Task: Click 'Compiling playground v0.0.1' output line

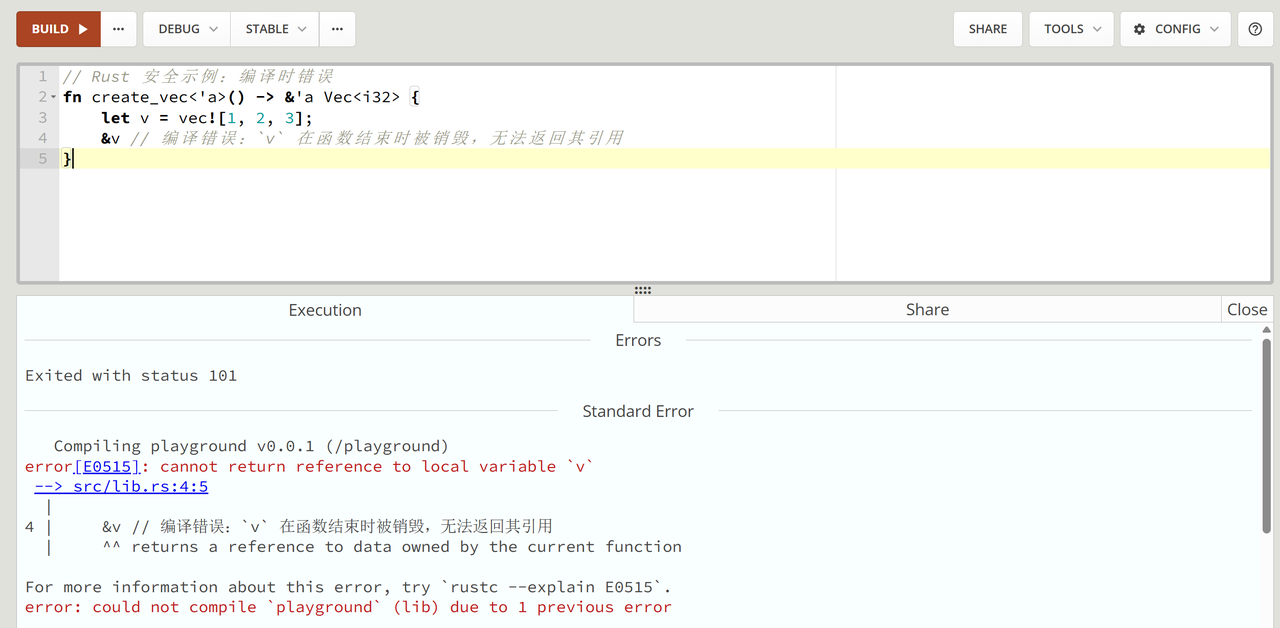Action: [251, 446]
